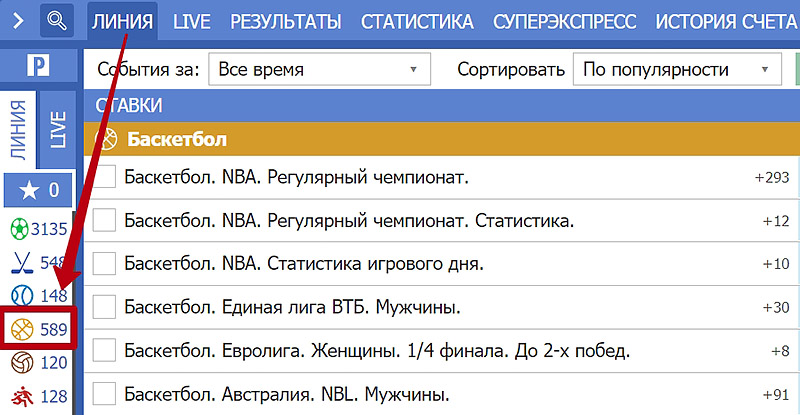Open Евролига. Женщины. 1/4 финала row
Viewport: 800px width, 415px height.
377,351
